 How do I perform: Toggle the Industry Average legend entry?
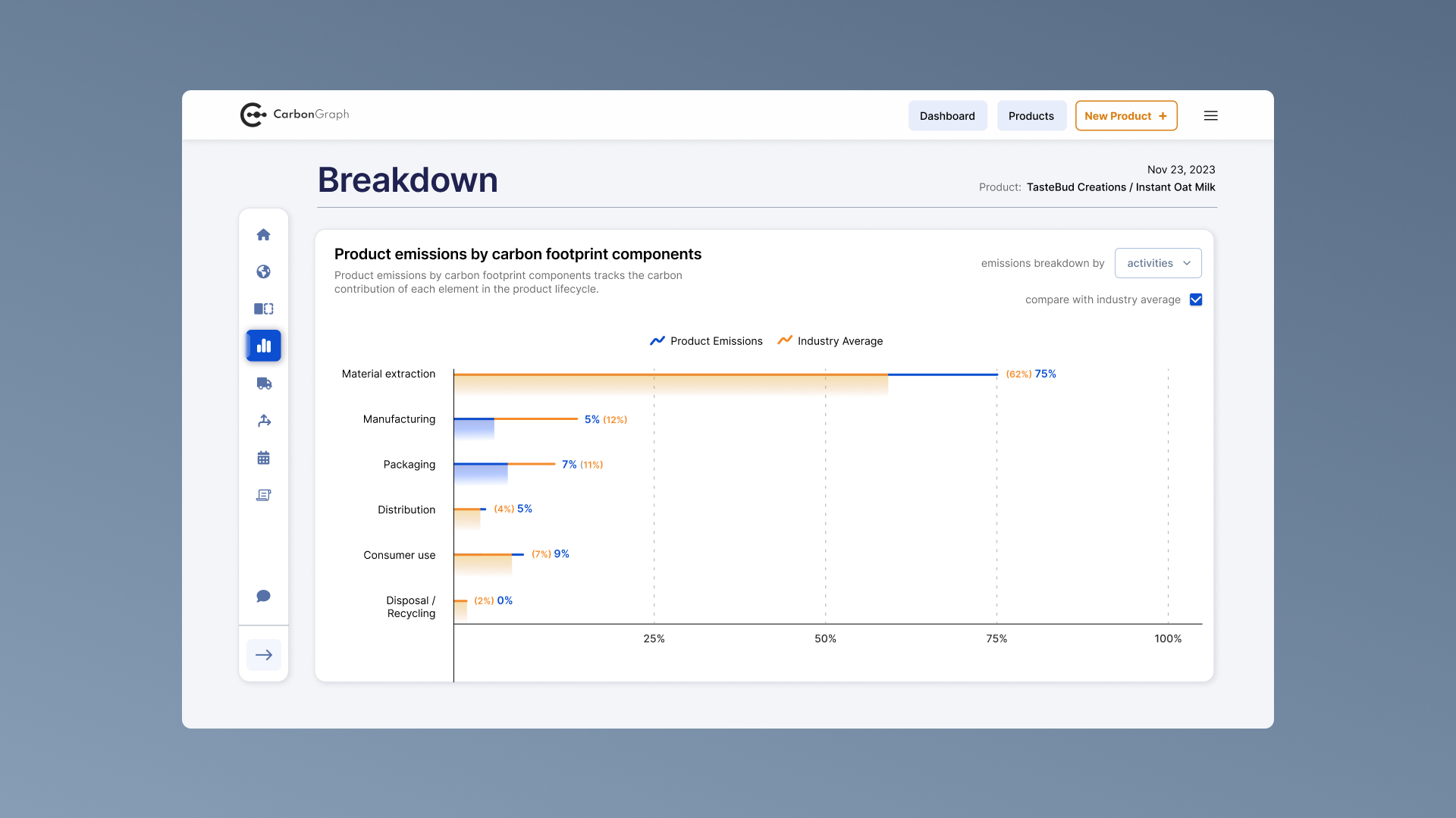click(830, 340)
